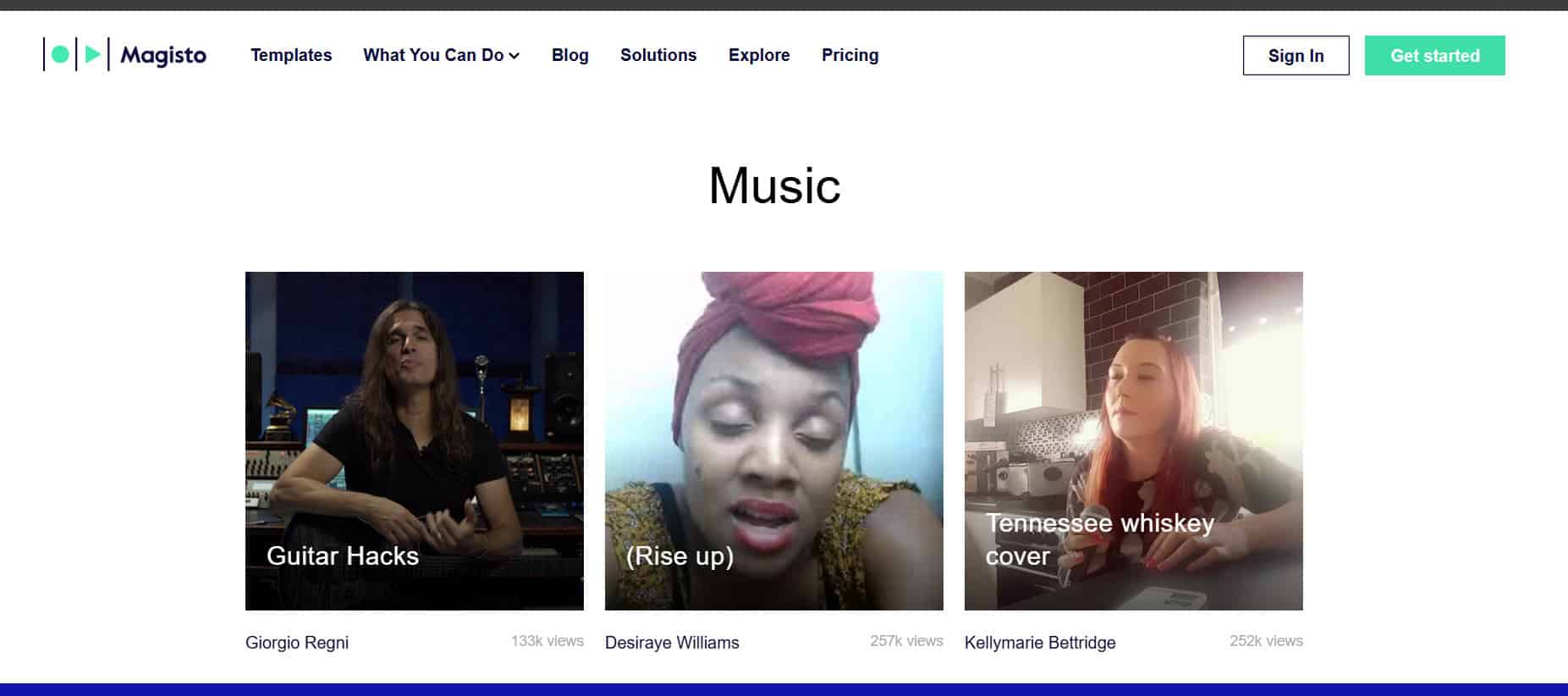Viewport: 1568px width, 696px height.
Task: Open the Templates menu item
Action: tap(291, 55)
